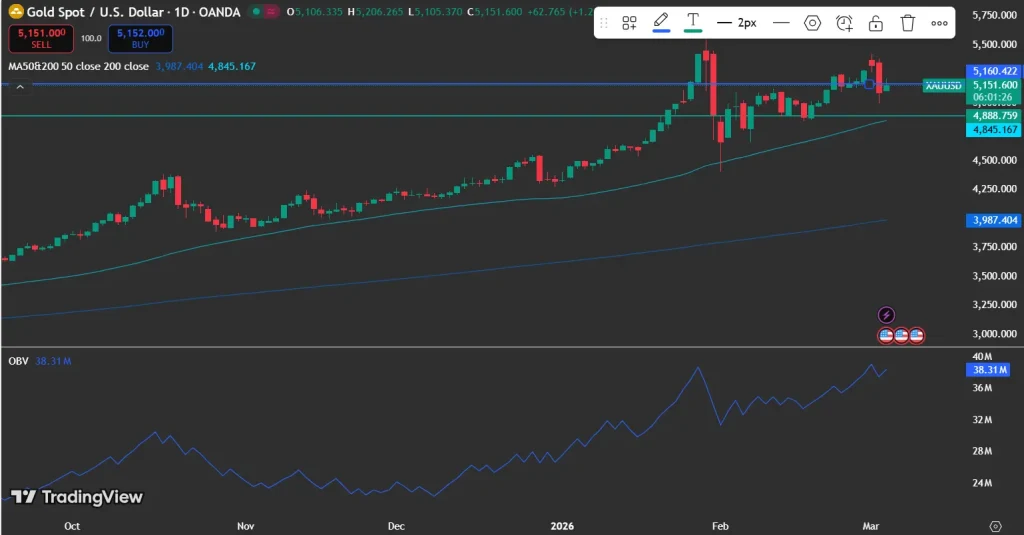Select the MA50&200 indicator legend

point(78,67)
